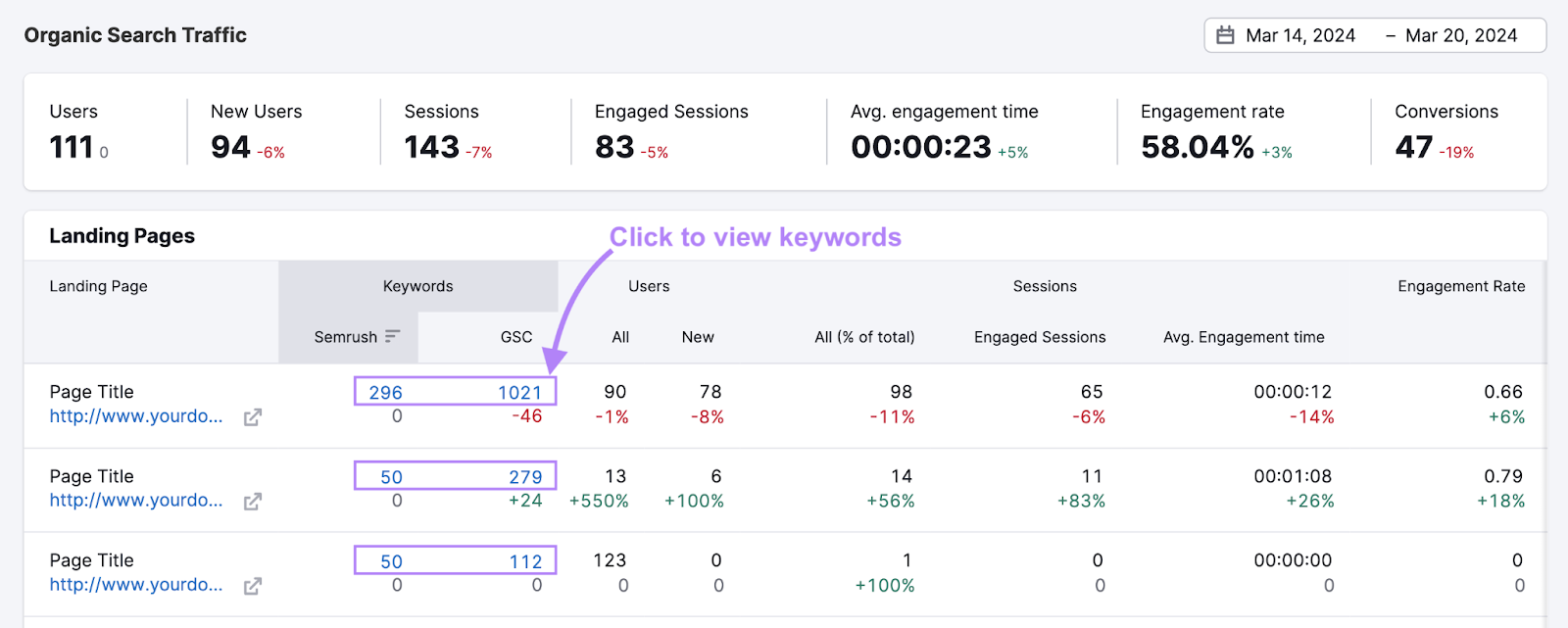Open external link icon for second landing page
This screenshot has height=628, width=1568.
[x=253, y=502]
